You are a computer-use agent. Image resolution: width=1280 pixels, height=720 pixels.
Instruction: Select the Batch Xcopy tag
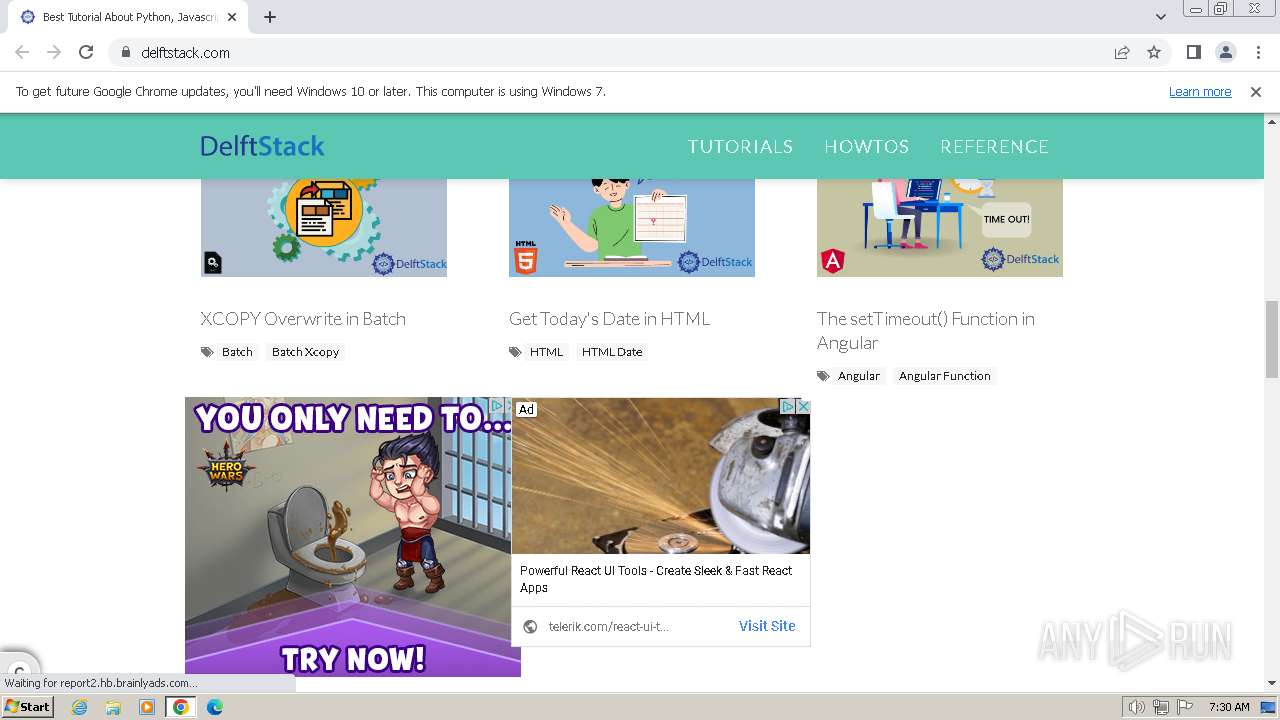pyautogui.click(x=305, y=352)
